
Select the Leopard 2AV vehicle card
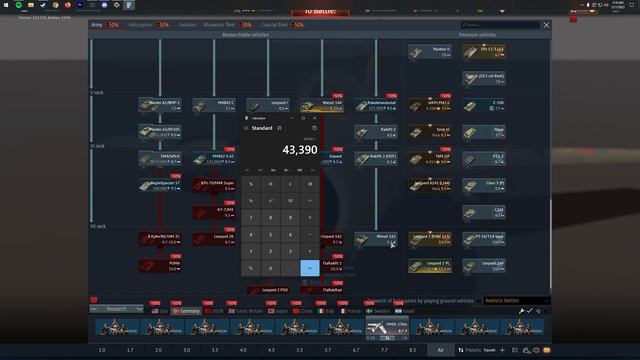click(x=484, y=266)
